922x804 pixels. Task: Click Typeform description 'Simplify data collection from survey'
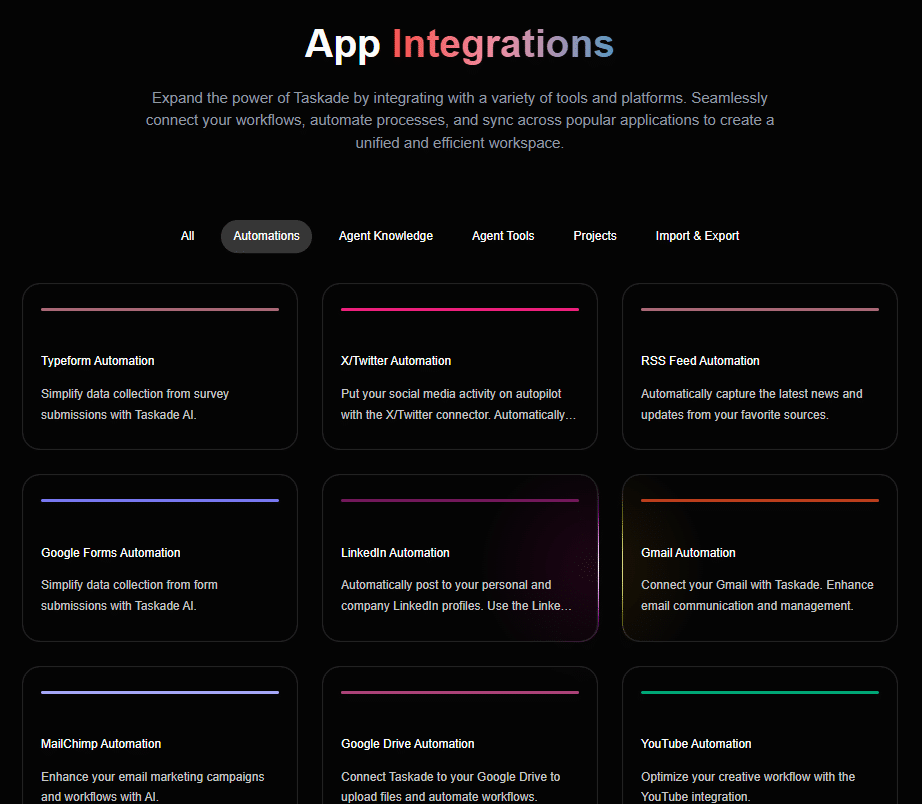(x=135, y=394)
